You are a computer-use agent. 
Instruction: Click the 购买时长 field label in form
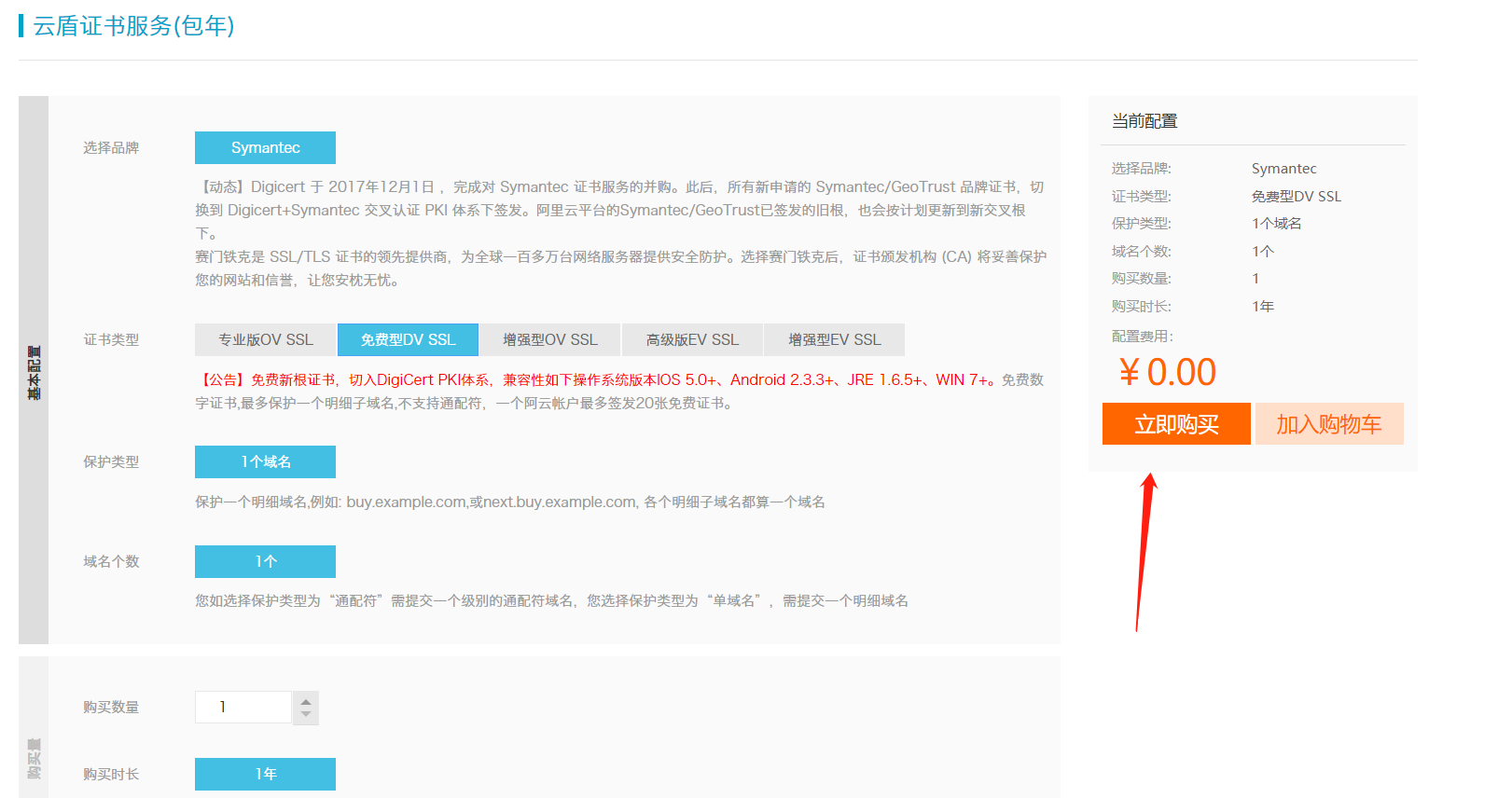click(111, 774)
